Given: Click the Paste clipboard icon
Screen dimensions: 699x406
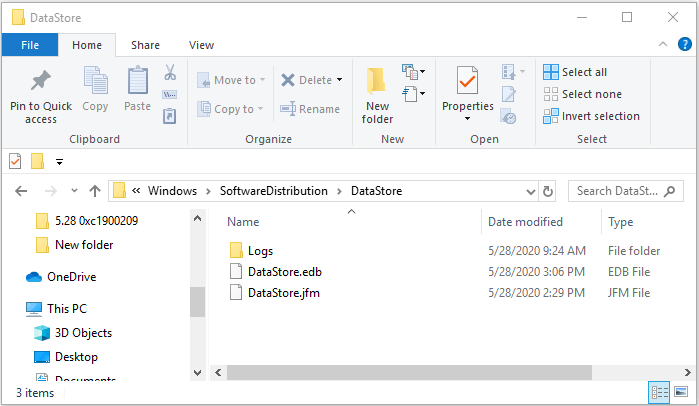Looking at the screenshot, I should pos(137,80).
